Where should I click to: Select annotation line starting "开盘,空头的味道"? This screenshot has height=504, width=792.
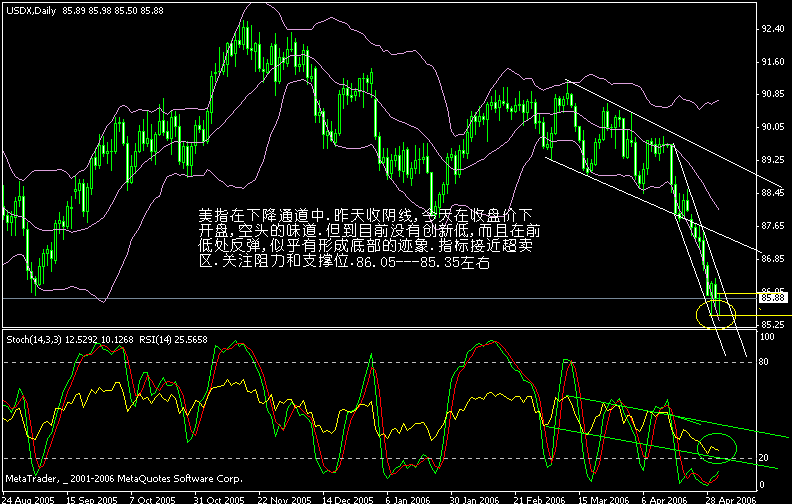tap(369, 231)
